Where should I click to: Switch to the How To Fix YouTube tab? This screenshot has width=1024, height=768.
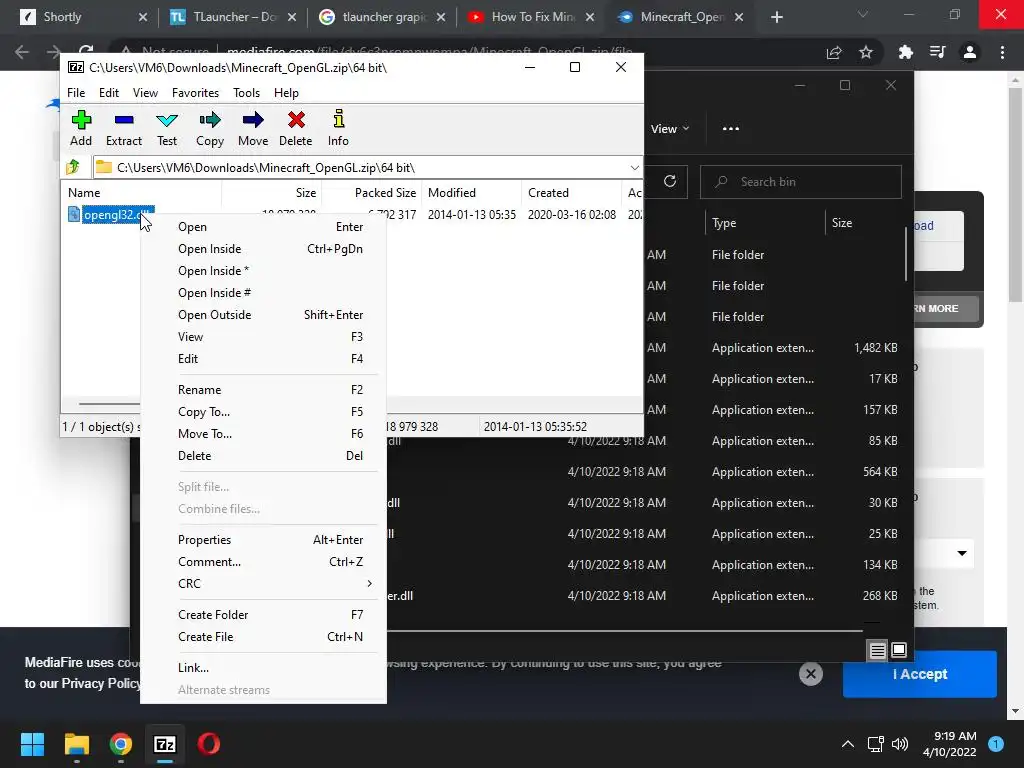click(532, 17)
